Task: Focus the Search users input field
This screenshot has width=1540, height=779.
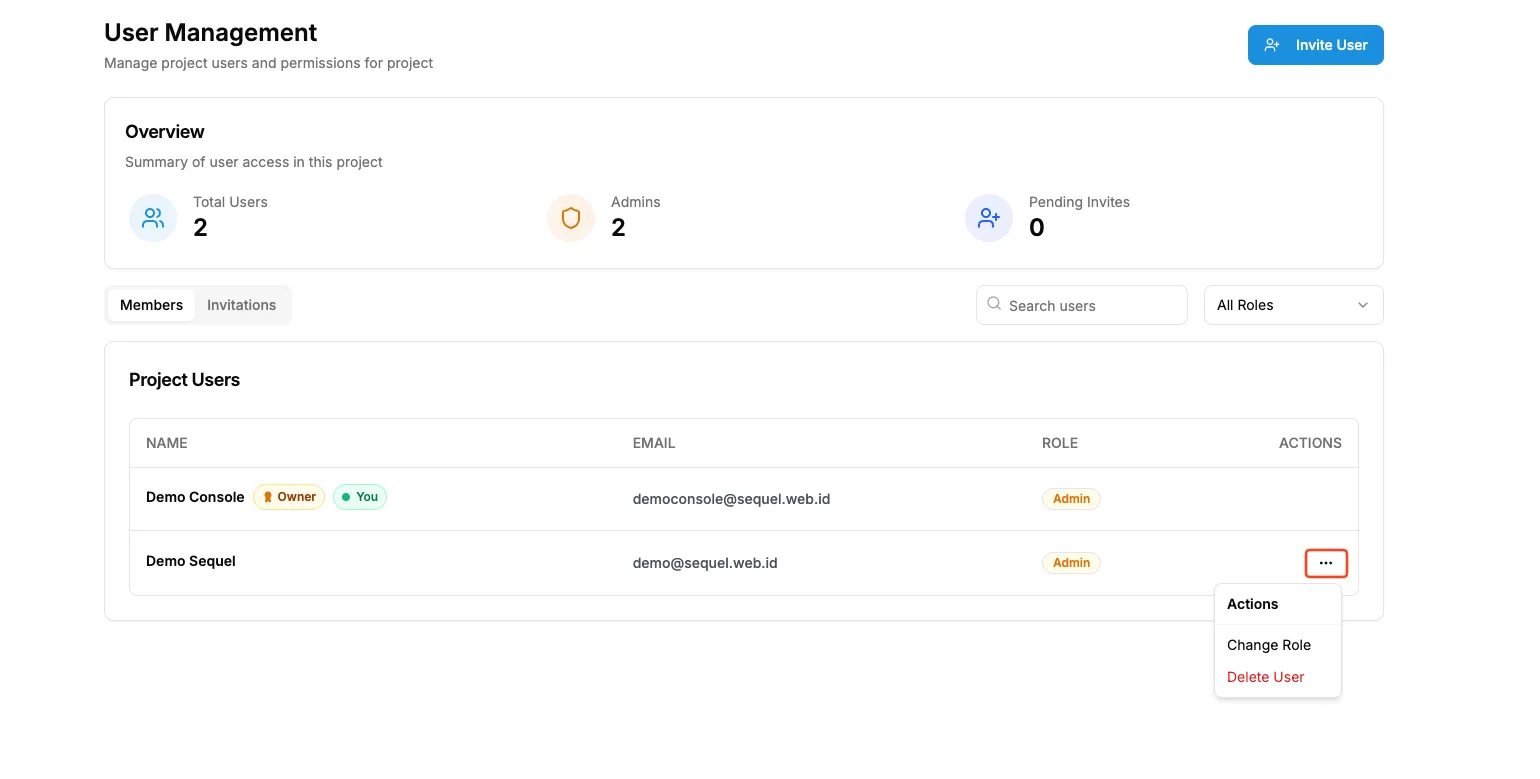Action: pos(1081,305)
